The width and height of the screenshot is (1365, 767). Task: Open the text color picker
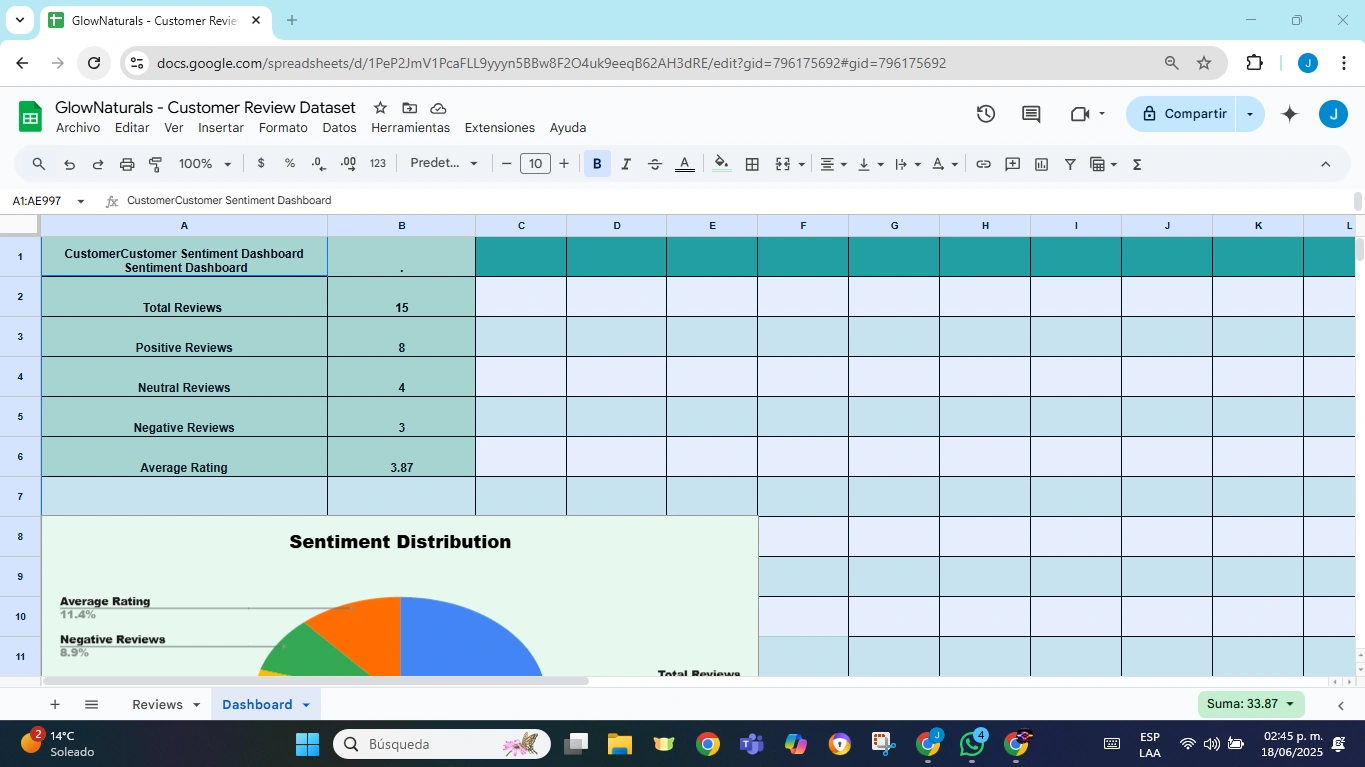click(x=685, y=164)
